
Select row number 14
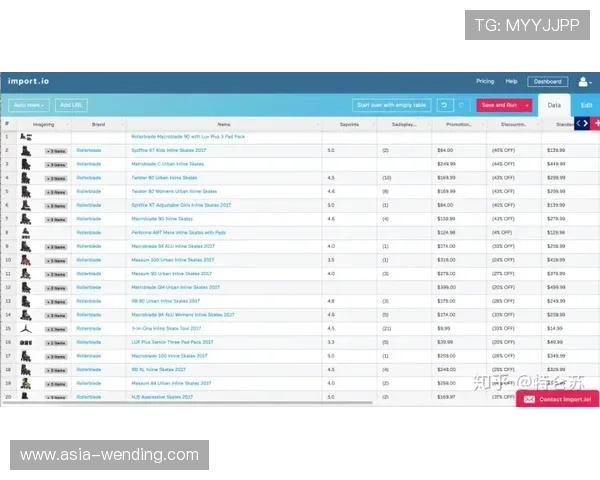pos(8,315)
